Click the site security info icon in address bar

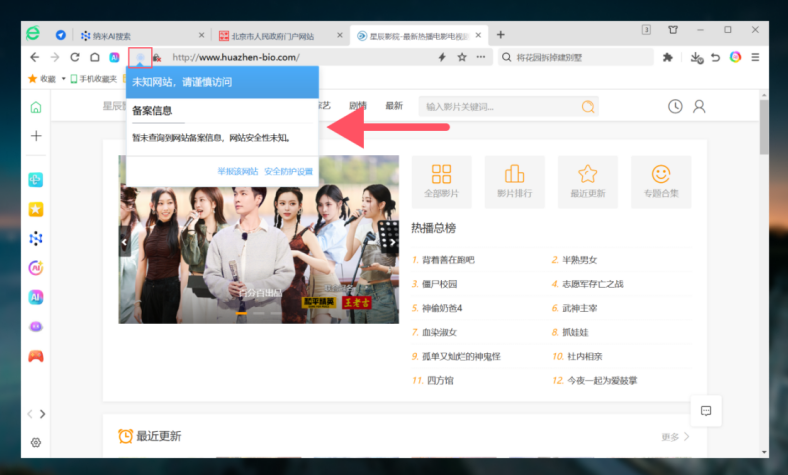pyautogui.click(x=140, y=57)
